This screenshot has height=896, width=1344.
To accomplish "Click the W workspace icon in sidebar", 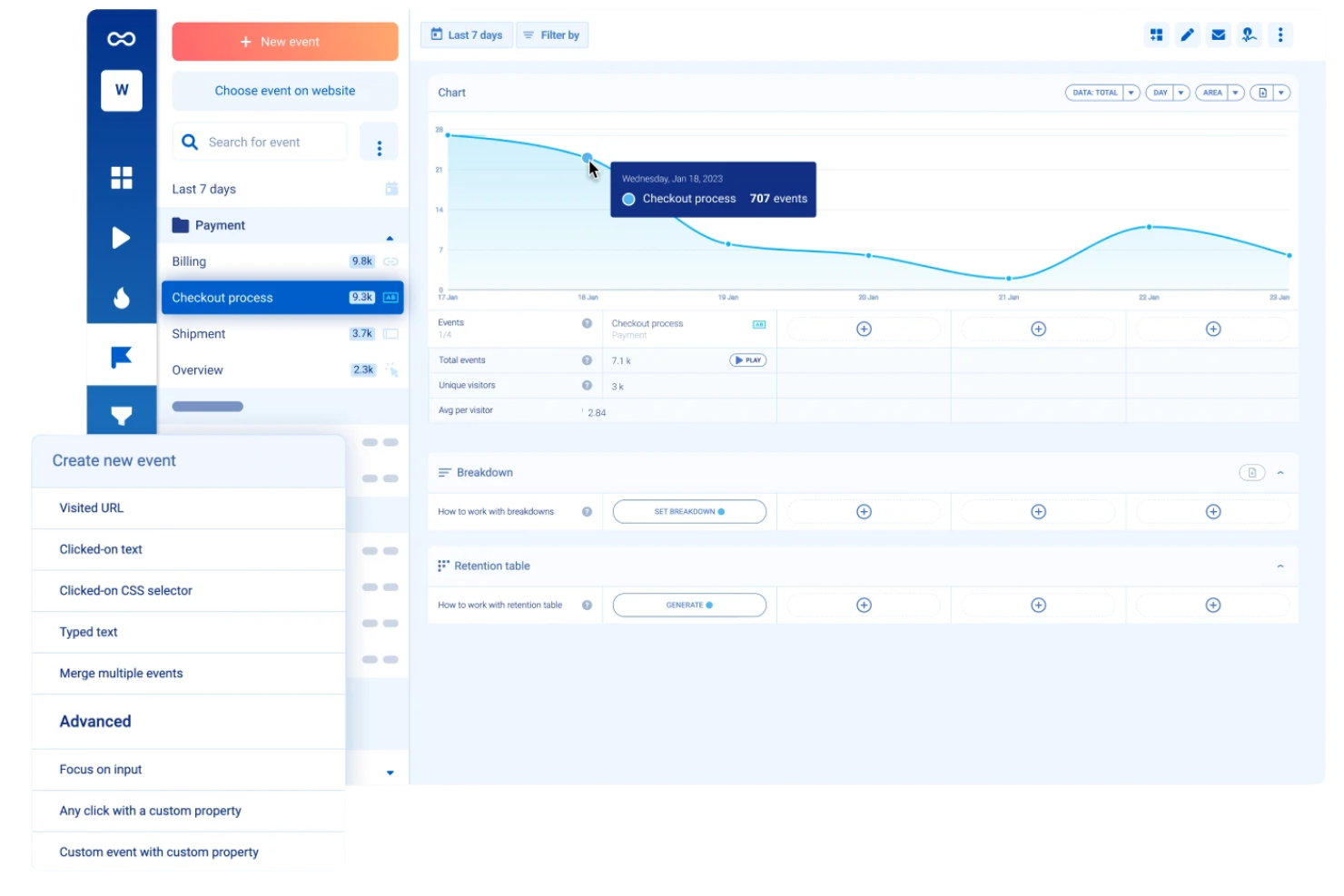I will (x=122, y=90).
